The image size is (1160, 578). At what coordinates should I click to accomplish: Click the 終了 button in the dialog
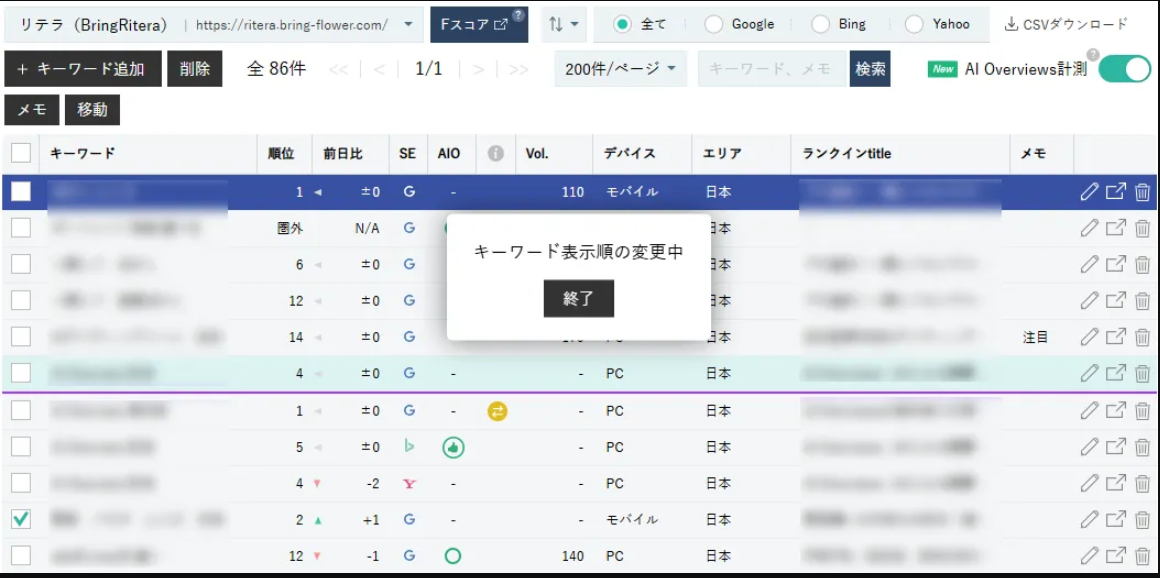[x=578, y=299]
